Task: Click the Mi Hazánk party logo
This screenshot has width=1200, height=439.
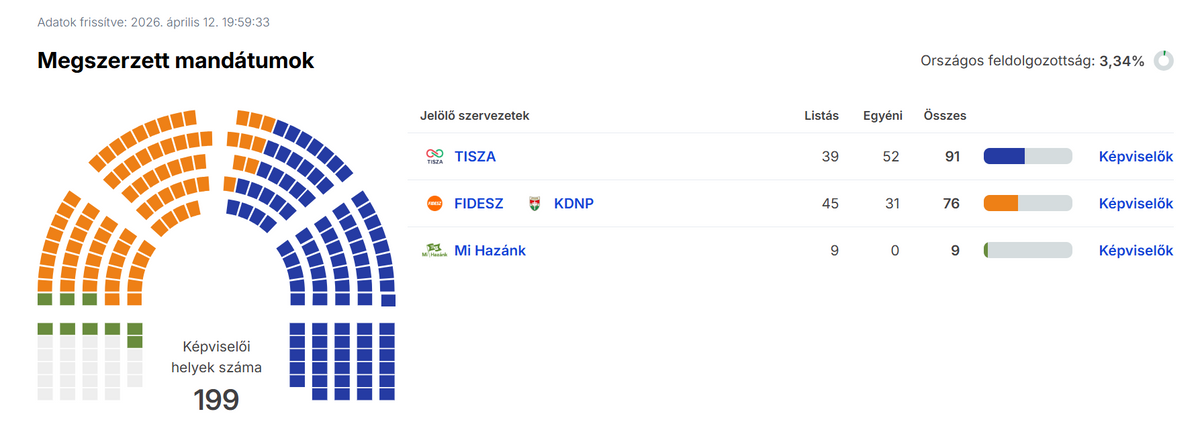Action: click(x=433, y=251)
